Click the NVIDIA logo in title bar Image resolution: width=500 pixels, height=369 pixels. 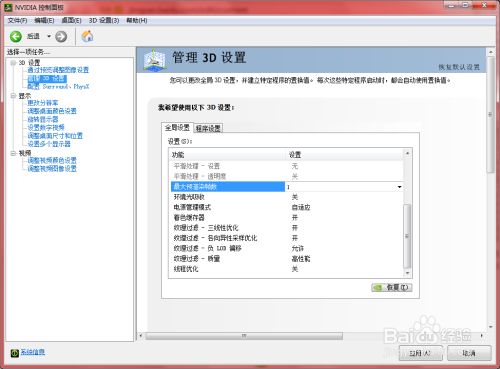(x=9, y=7)
